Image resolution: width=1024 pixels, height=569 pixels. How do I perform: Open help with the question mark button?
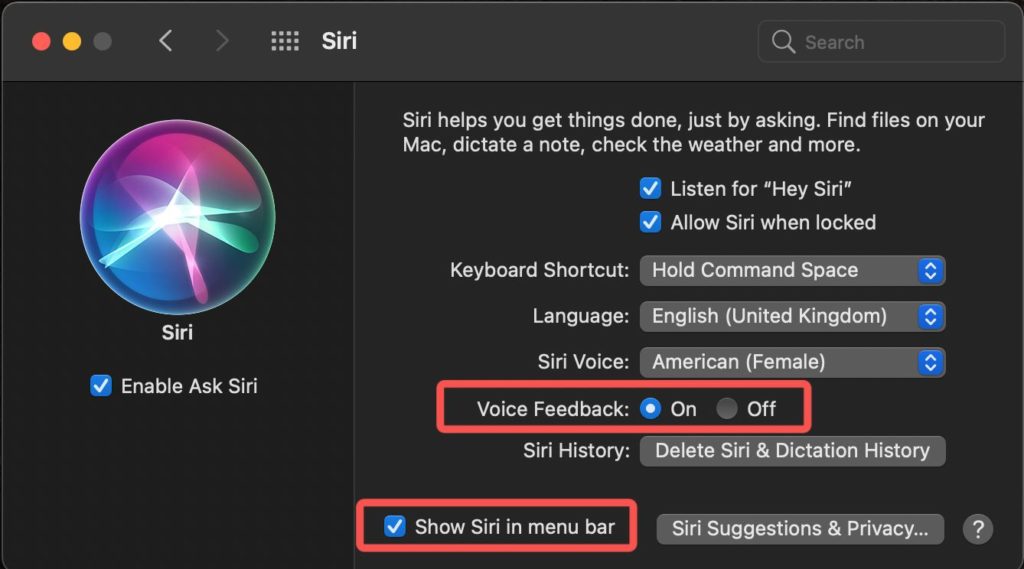coord(978,529)
